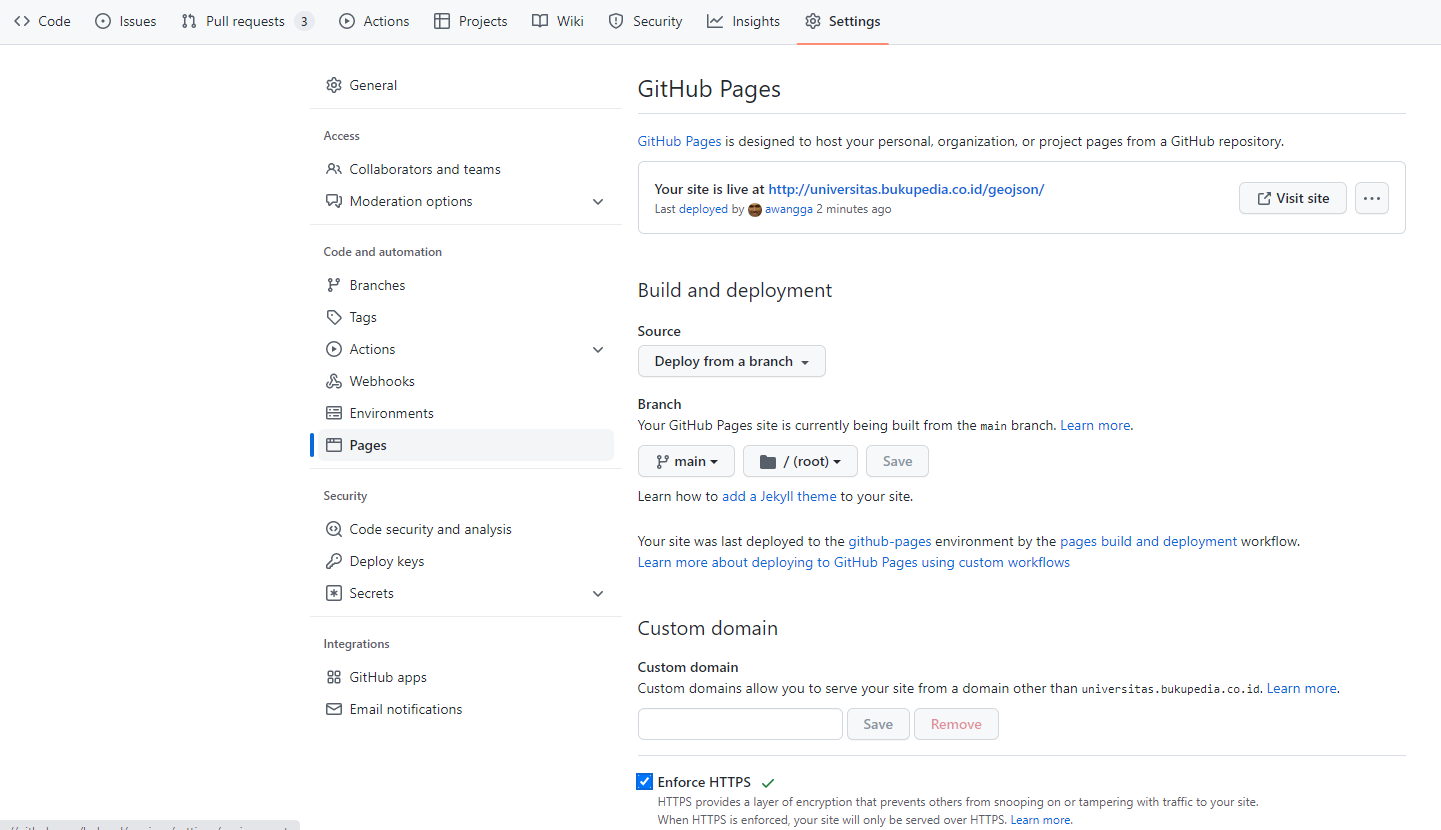The height and width of the screenshot is (830, 1441).
Task: Click the Insights graph icon
Action: [713, 20]
